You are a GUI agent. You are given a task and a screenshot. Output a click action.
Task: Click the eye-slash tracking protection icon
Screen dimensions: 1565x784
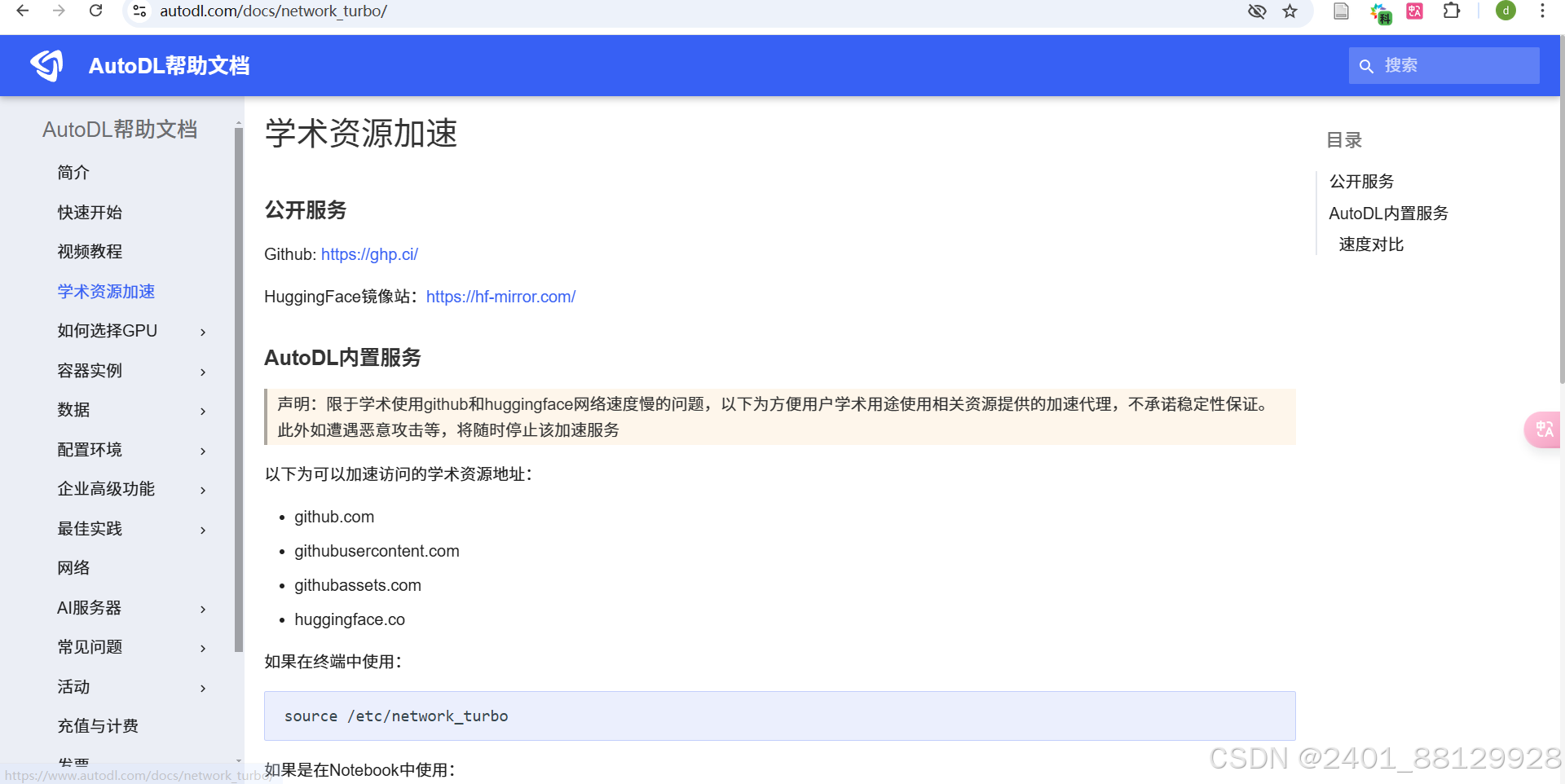coord(1257,11)
